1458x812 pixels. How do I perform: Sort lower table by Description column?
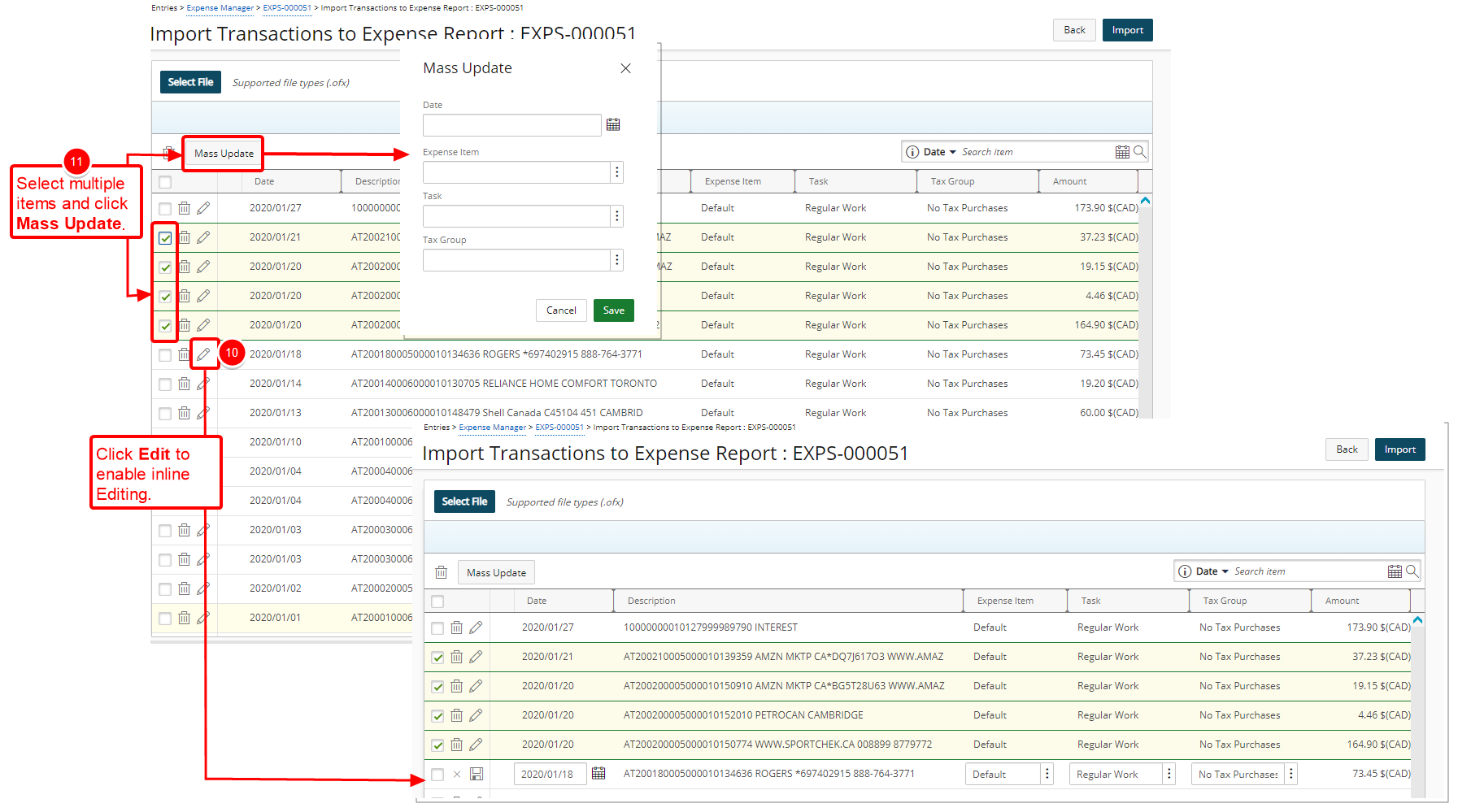tap(651, 601)
